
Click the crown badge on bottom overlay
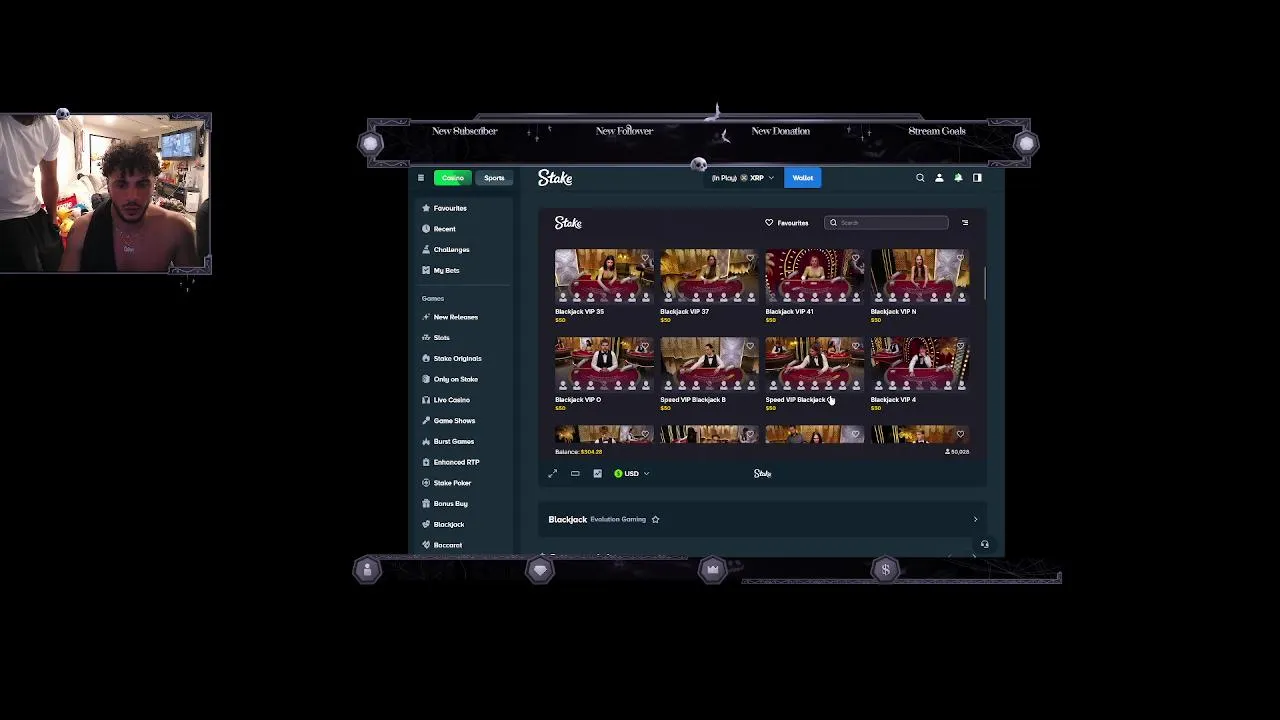click(x=712, y=570)
